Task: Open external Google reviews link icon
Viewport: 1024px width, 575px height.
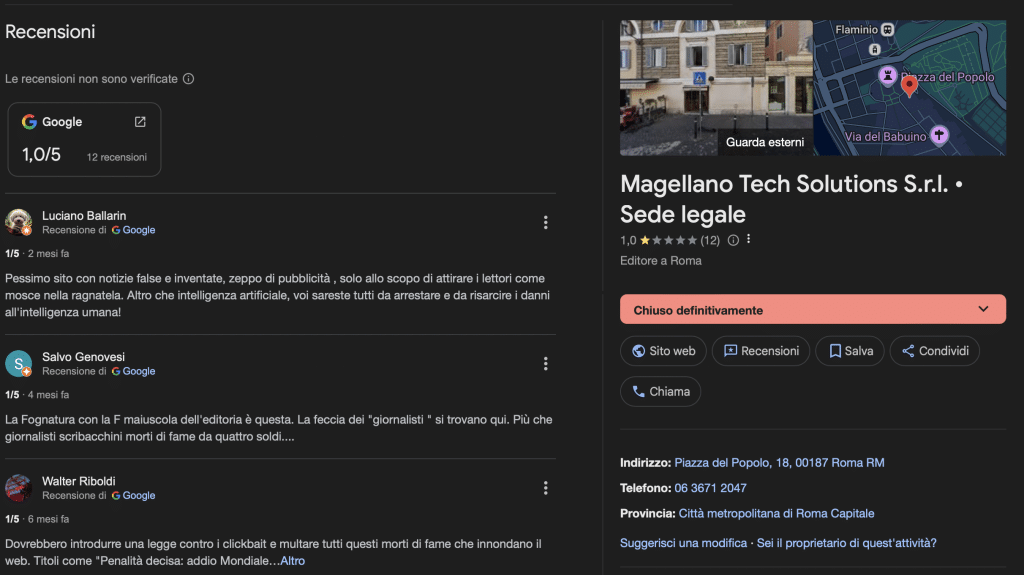Action: pos(140,122)
